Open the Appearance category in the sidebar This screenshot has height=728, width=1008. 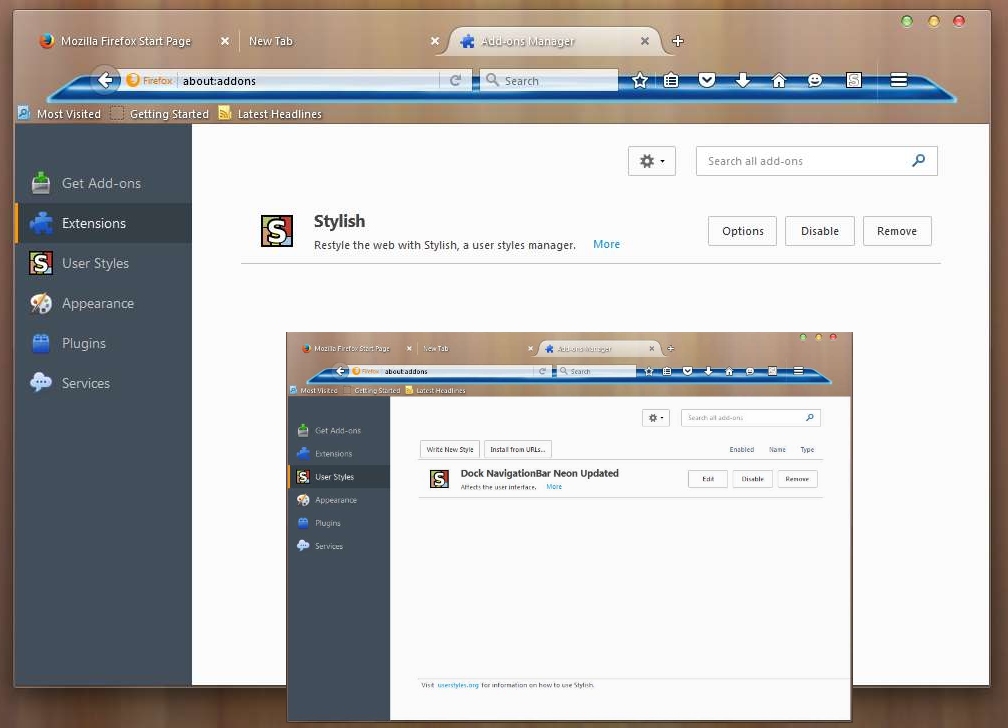97,303
